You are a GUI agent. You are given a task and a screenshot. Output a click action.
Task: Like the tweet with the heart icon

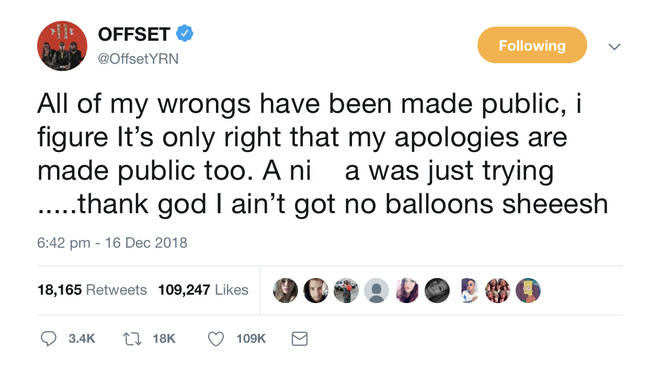(216, 339)
